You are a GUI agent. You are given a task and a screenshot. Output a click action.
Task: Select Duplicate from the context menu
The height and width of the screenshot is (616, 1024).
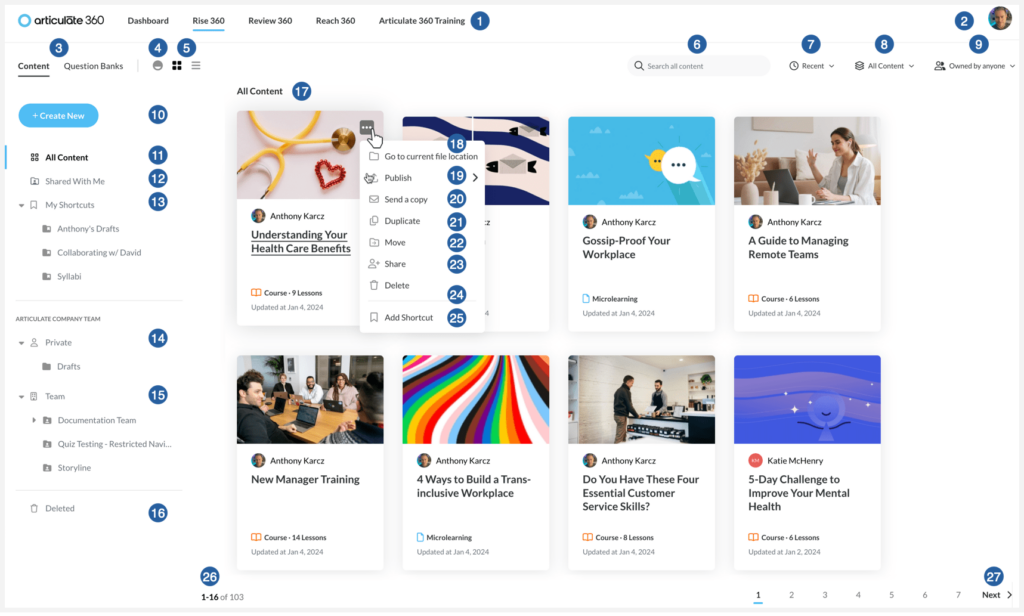[x=402, y=221]
